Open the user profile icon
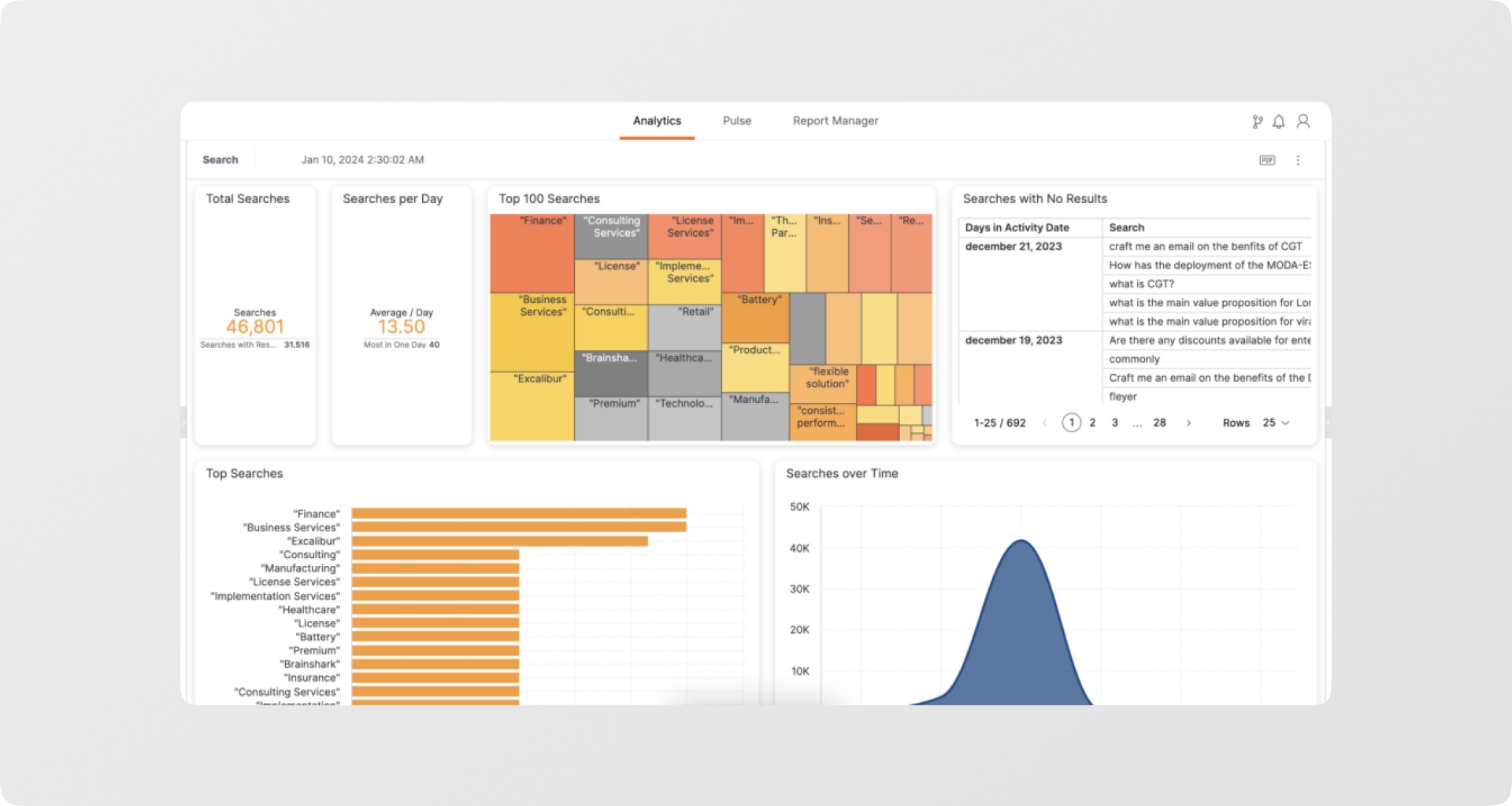 (x=1303, y=121)
